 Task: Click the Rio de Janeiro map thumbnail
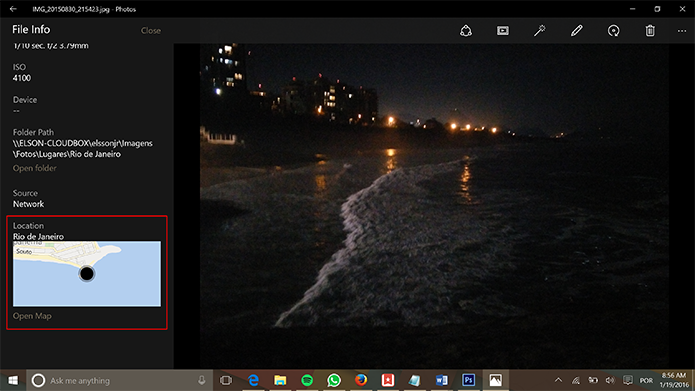[87, 274]
